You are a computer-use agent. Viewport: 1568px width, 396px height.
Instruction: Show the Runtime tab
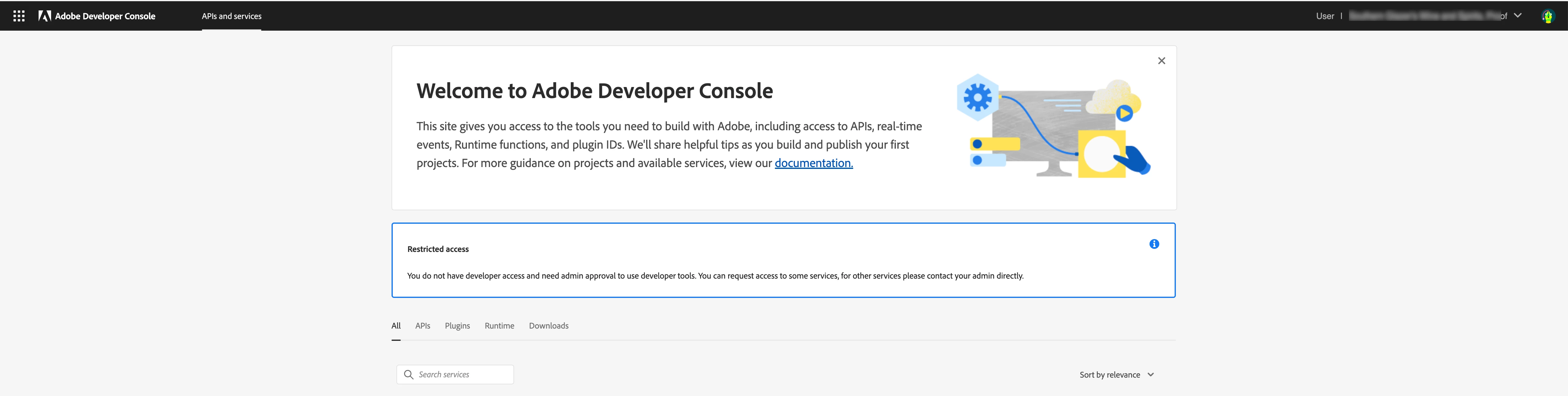click(x=499, y=326)
